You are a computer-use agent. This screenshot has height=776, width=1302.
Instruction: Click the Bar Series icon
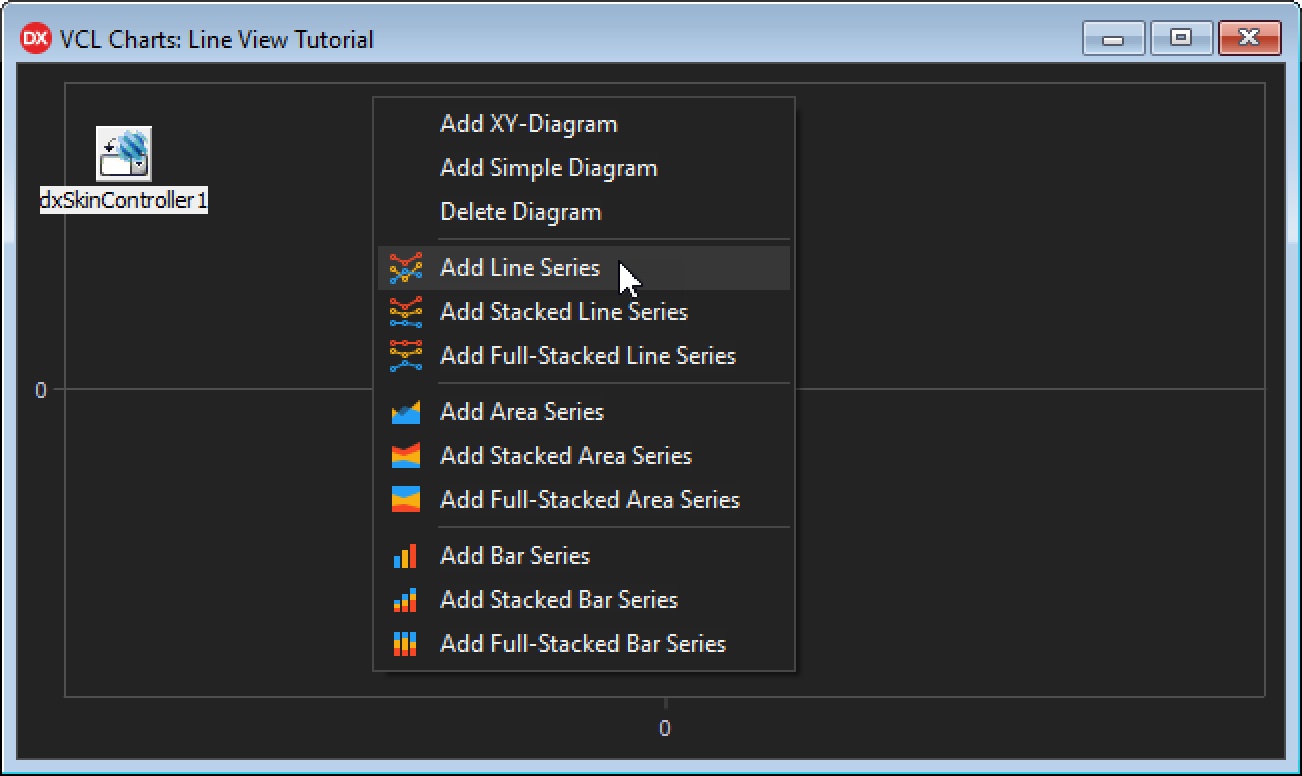[x=405, y=556]
